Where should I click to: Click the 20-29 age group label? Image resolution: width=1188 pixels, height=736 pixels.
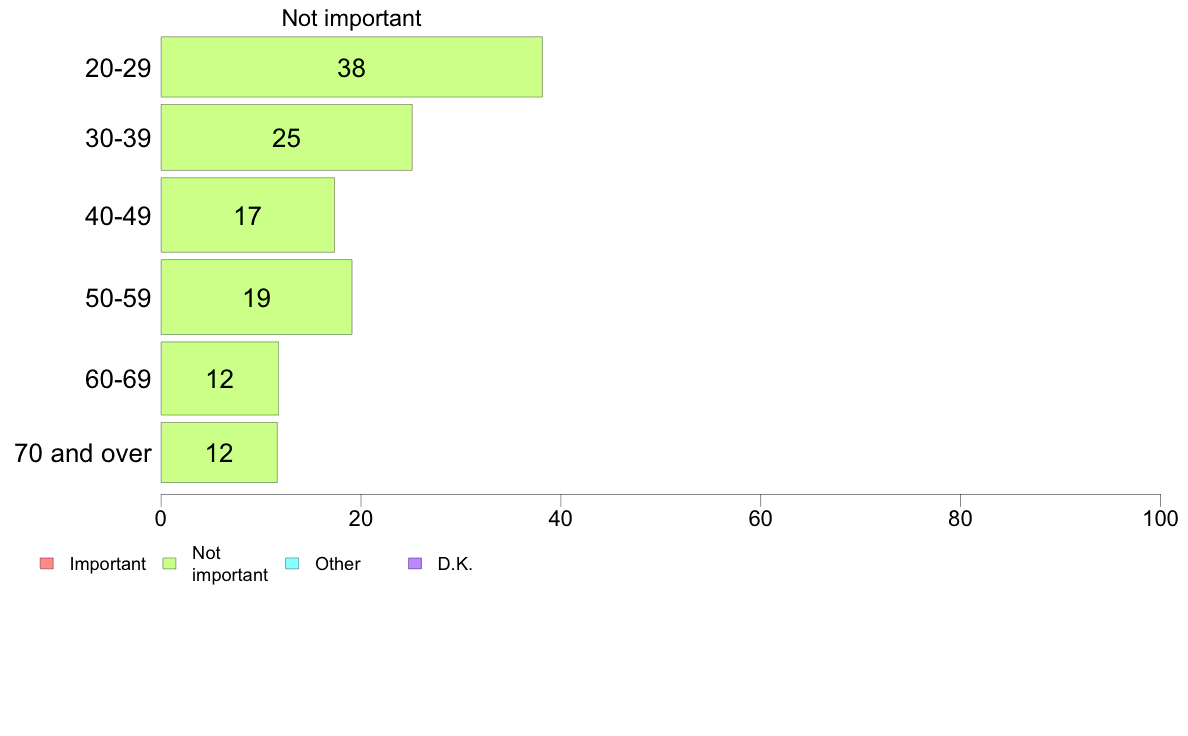point(118,68)
